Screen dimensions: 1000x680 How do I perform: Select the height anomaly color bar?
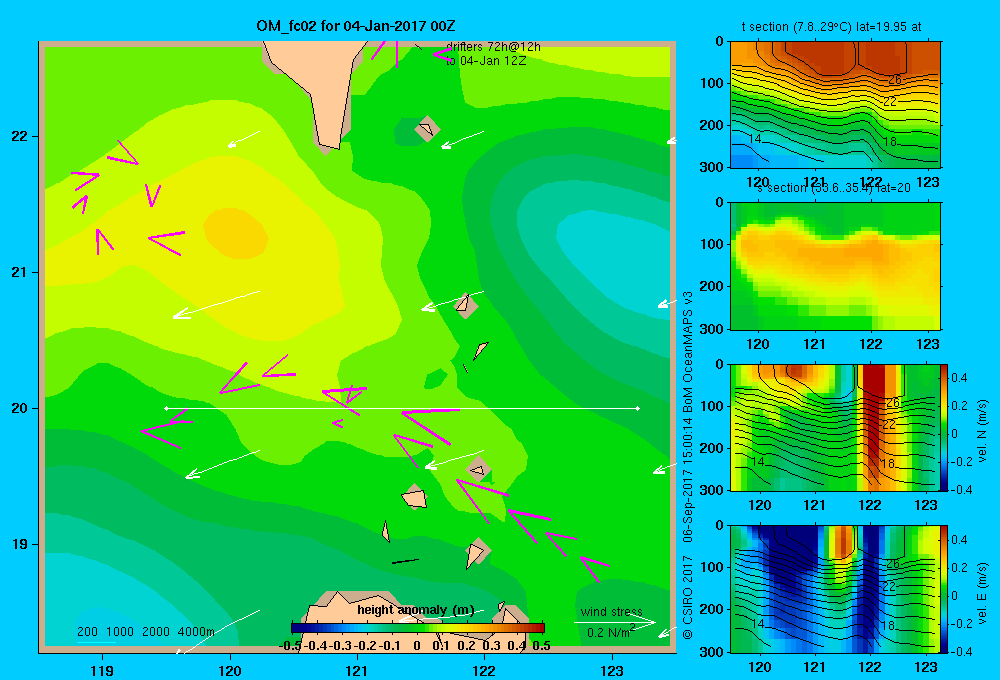418,628
